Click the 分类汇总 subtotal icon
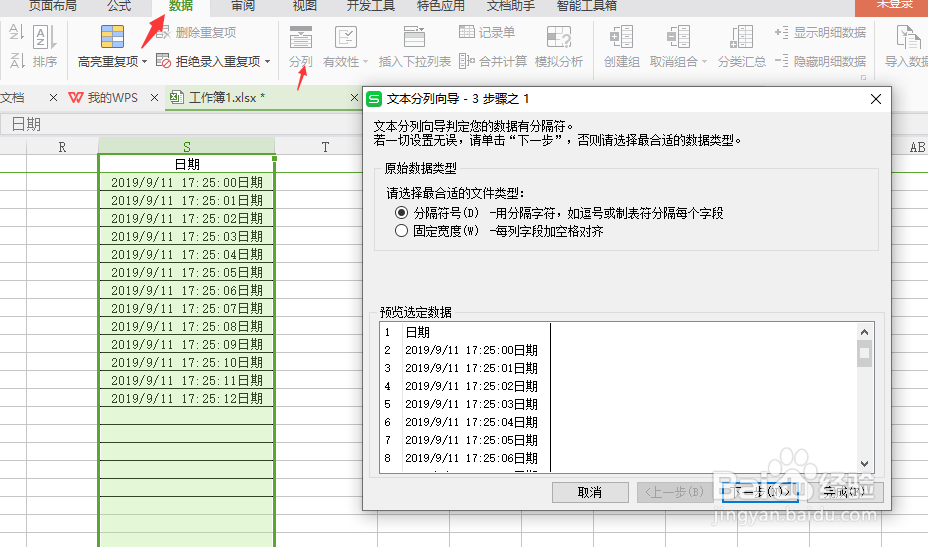 click(x=742, y=37)
